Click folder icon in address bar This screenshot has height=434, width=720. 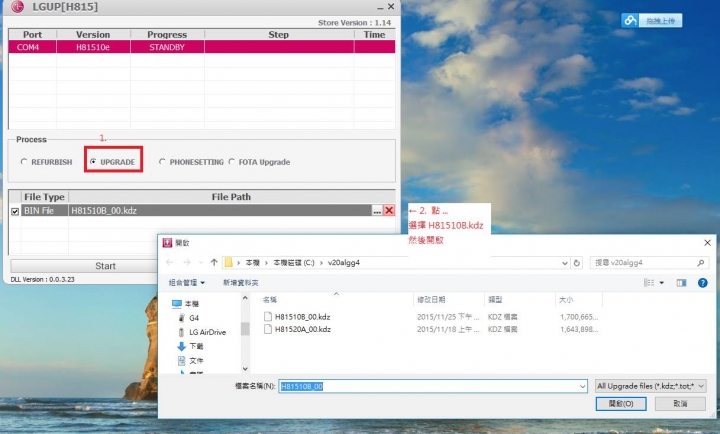228,263
